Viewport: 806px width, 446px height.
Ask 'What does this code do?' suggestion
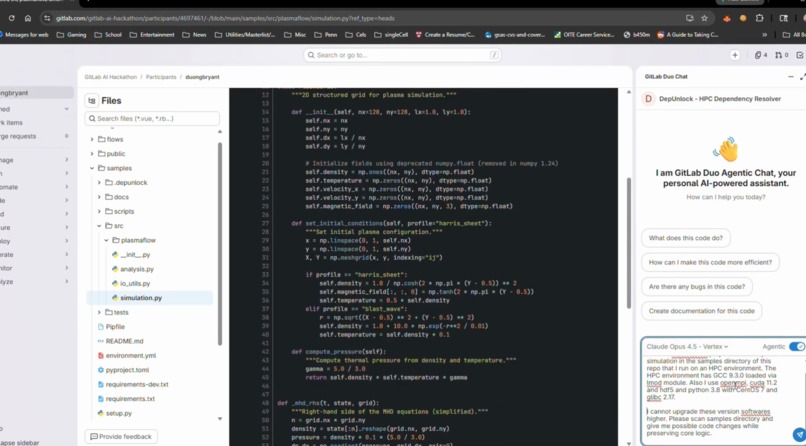(685, 238)
